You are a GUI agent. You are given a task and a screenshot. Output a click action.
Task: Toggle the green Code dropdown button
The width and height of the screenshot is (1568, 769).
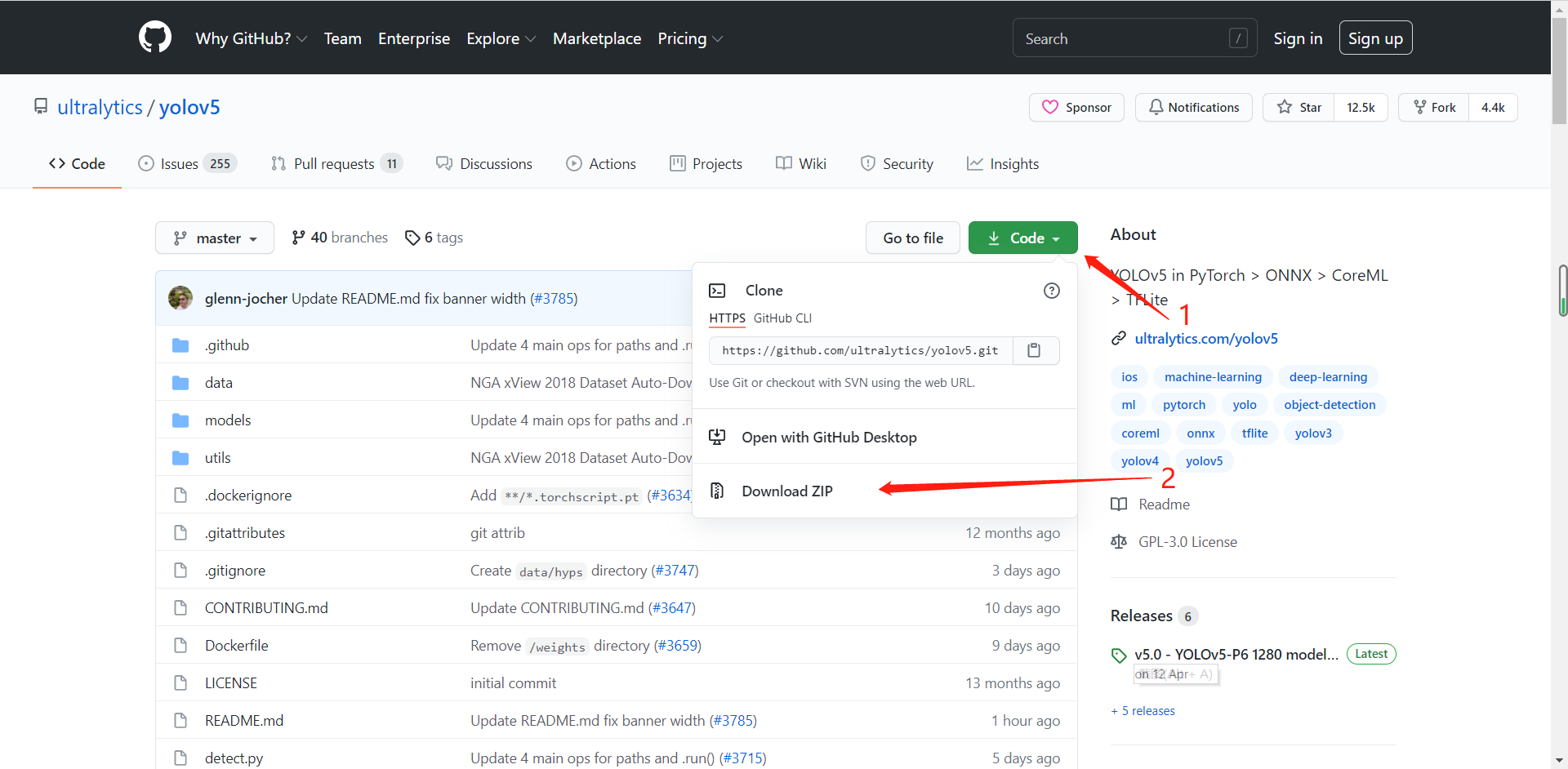point(1022,238)
